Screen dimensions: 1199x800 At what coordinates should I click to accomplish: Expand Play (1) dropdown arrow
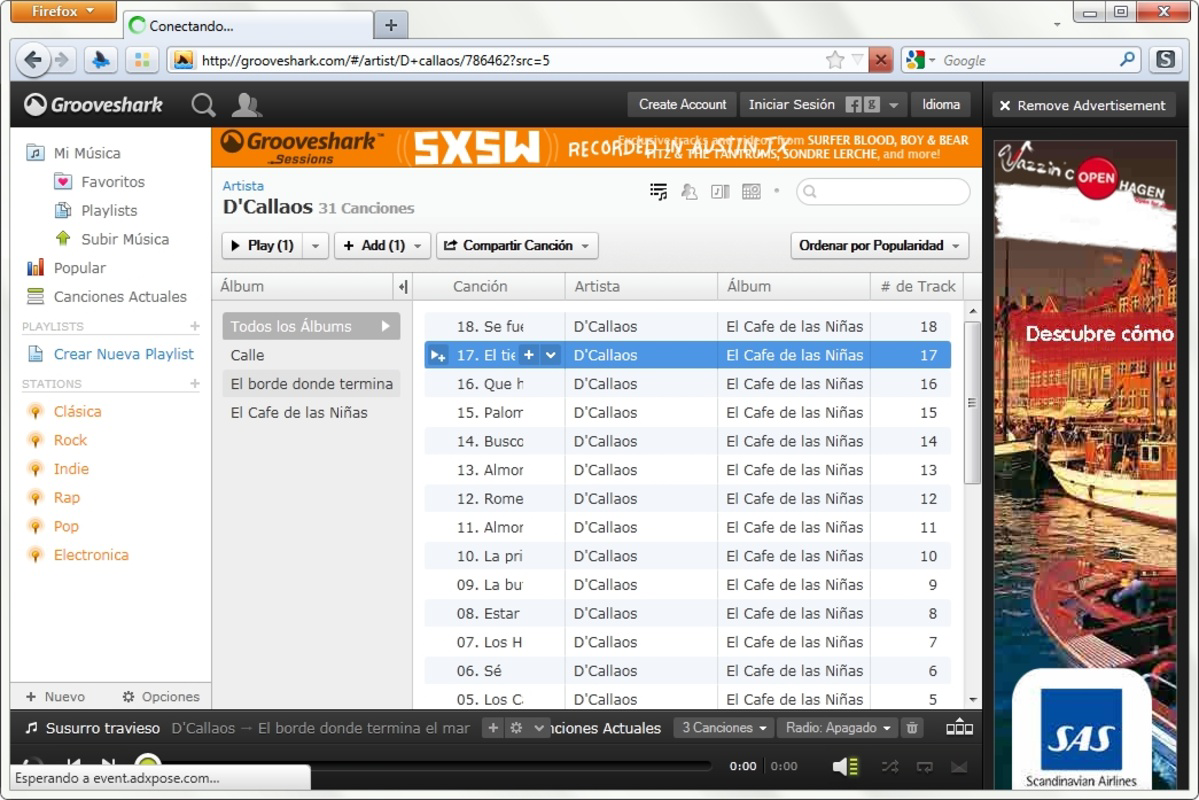pos(315,246)
